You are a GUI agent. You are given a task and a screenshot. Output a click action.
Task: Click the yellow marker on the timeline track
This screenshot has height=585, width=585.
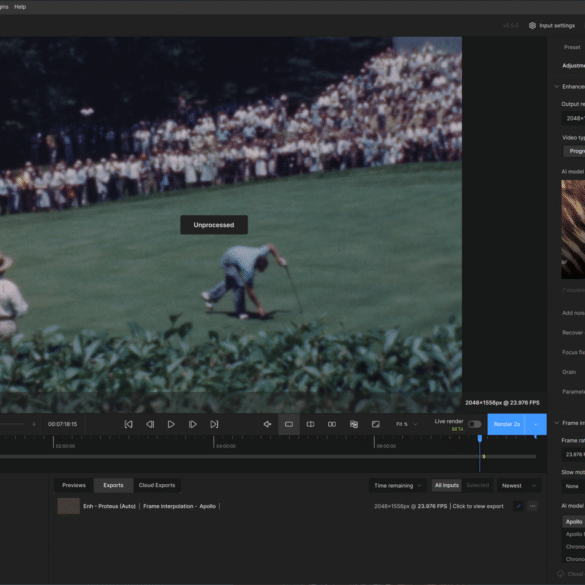(484, 456)
